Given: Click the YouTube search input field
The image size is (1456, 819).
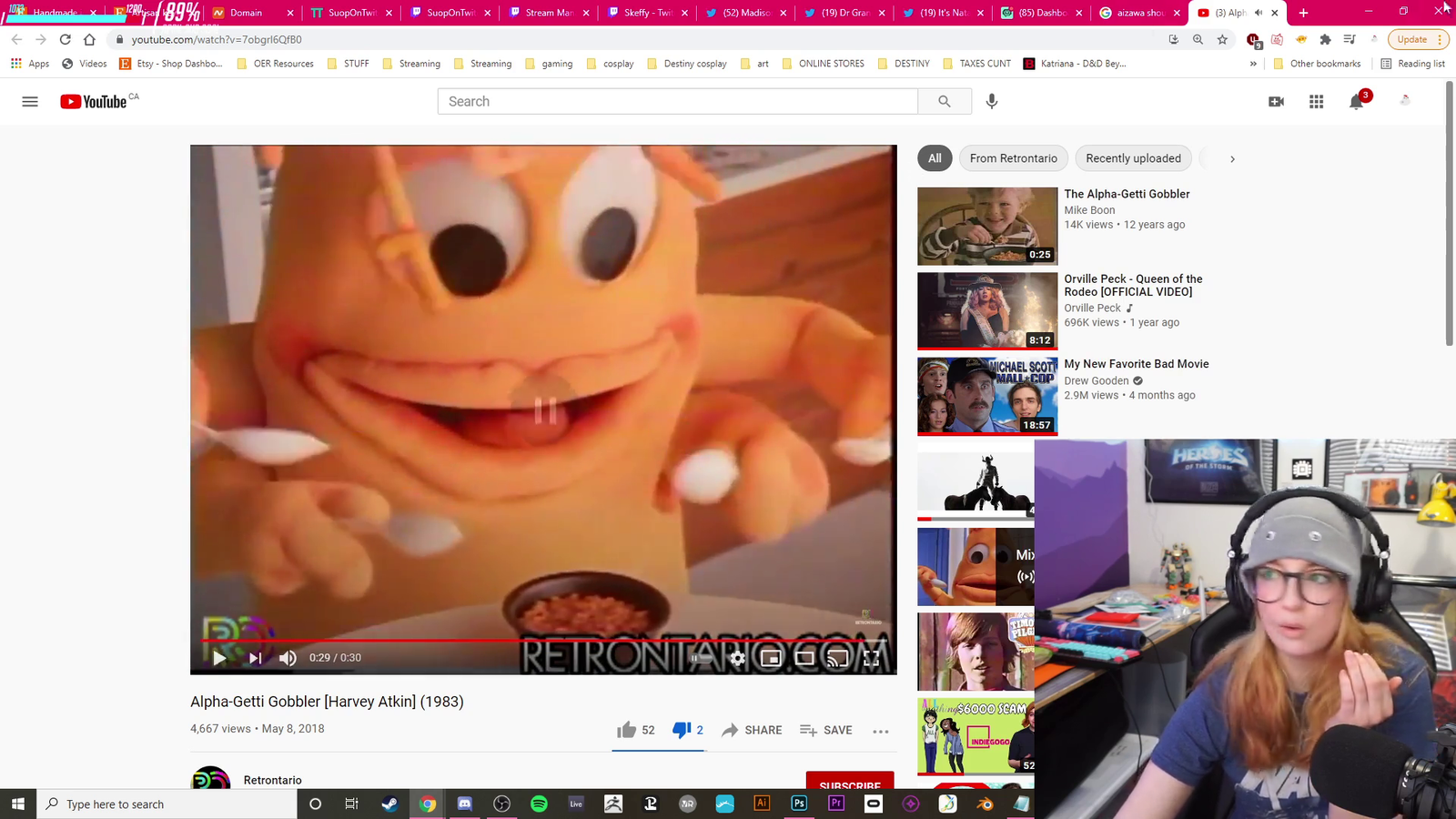Looking at the screenshot, I should tap(678, 102).
